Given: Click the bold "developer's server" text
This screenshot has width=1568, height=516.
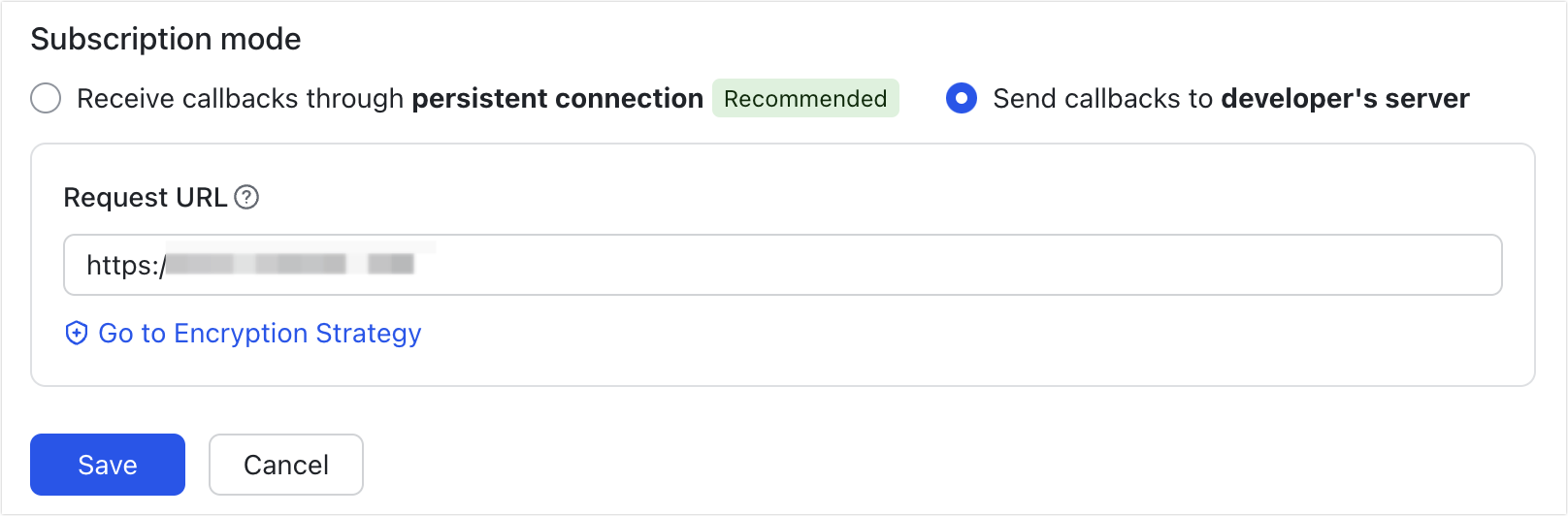Looking at the screenshot, I should tap(1346, 99).
